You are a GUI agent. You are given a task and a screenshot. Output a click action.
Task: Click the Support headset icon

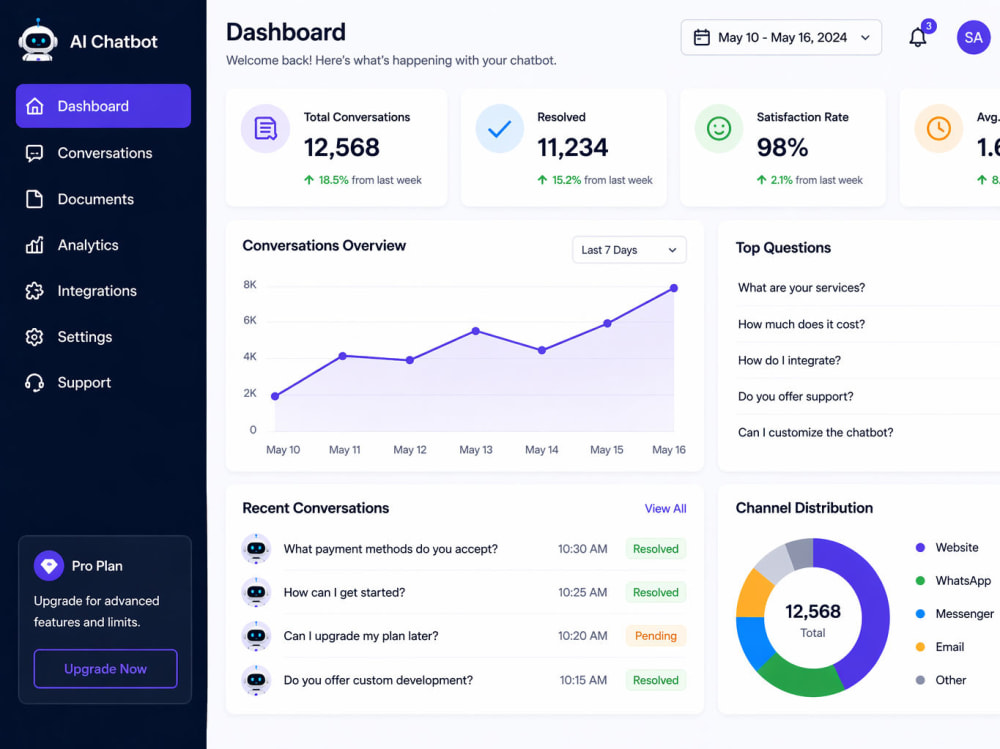click(x=34, y=383)
